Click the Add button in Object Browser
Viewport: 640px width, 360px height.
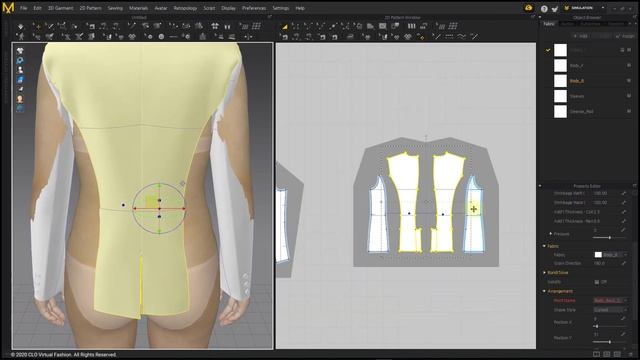click(x=580, y=36)
